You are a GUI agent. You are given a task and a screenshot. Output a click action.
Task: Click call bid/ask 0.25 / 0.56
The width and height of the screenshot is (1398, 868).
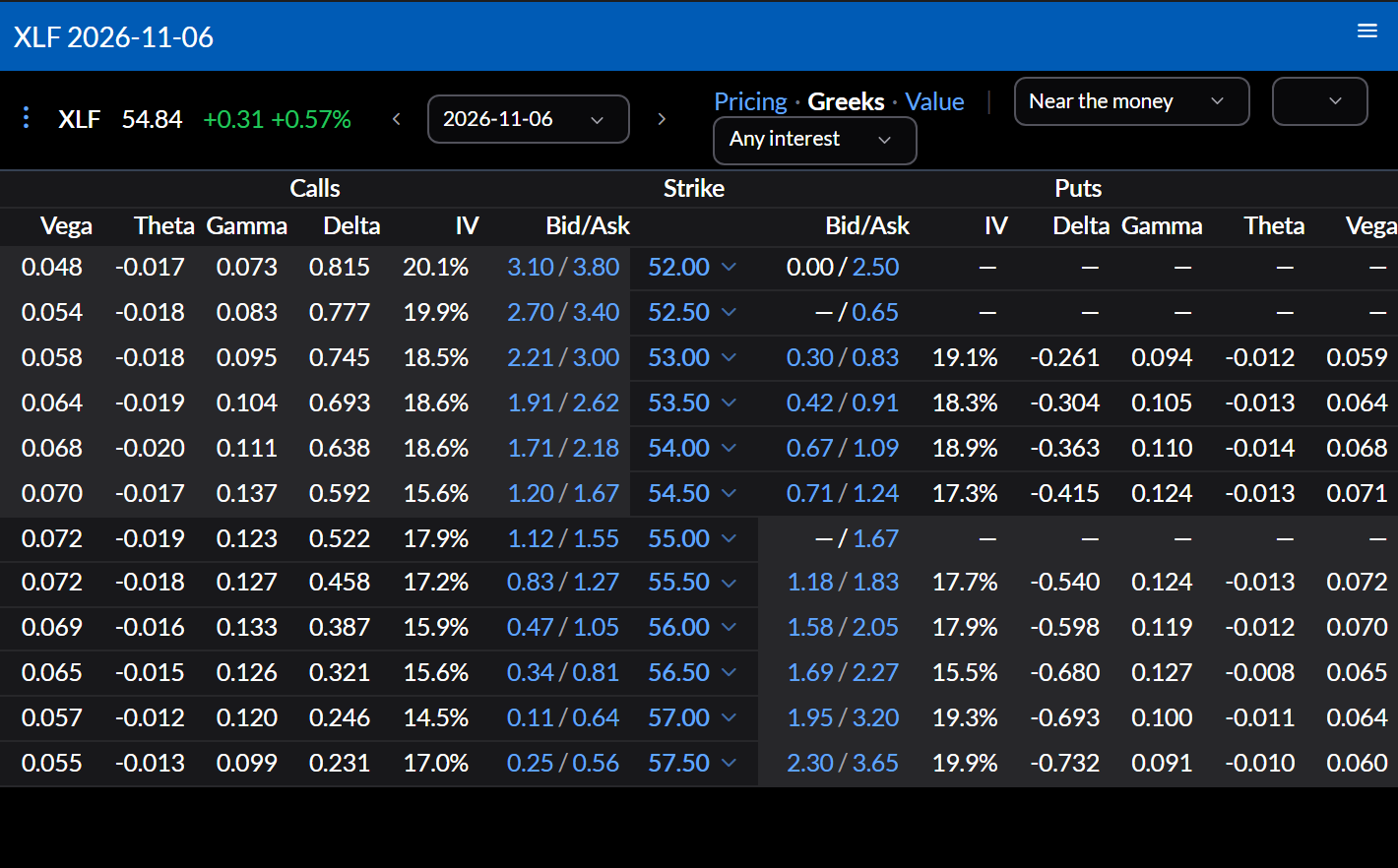tap(563, 763)
